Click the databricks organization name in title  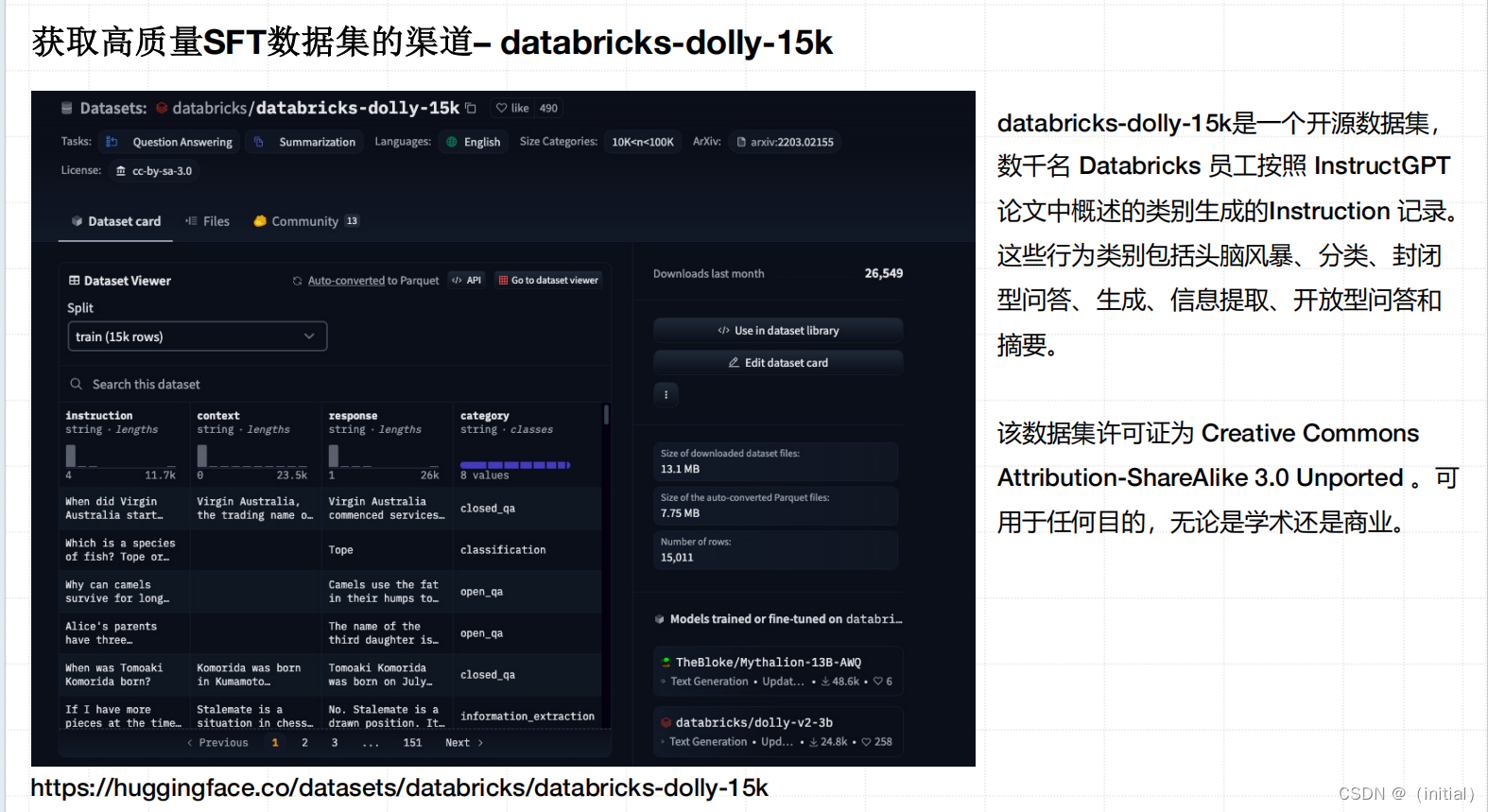pyautogui.click(x=210, y=109)
